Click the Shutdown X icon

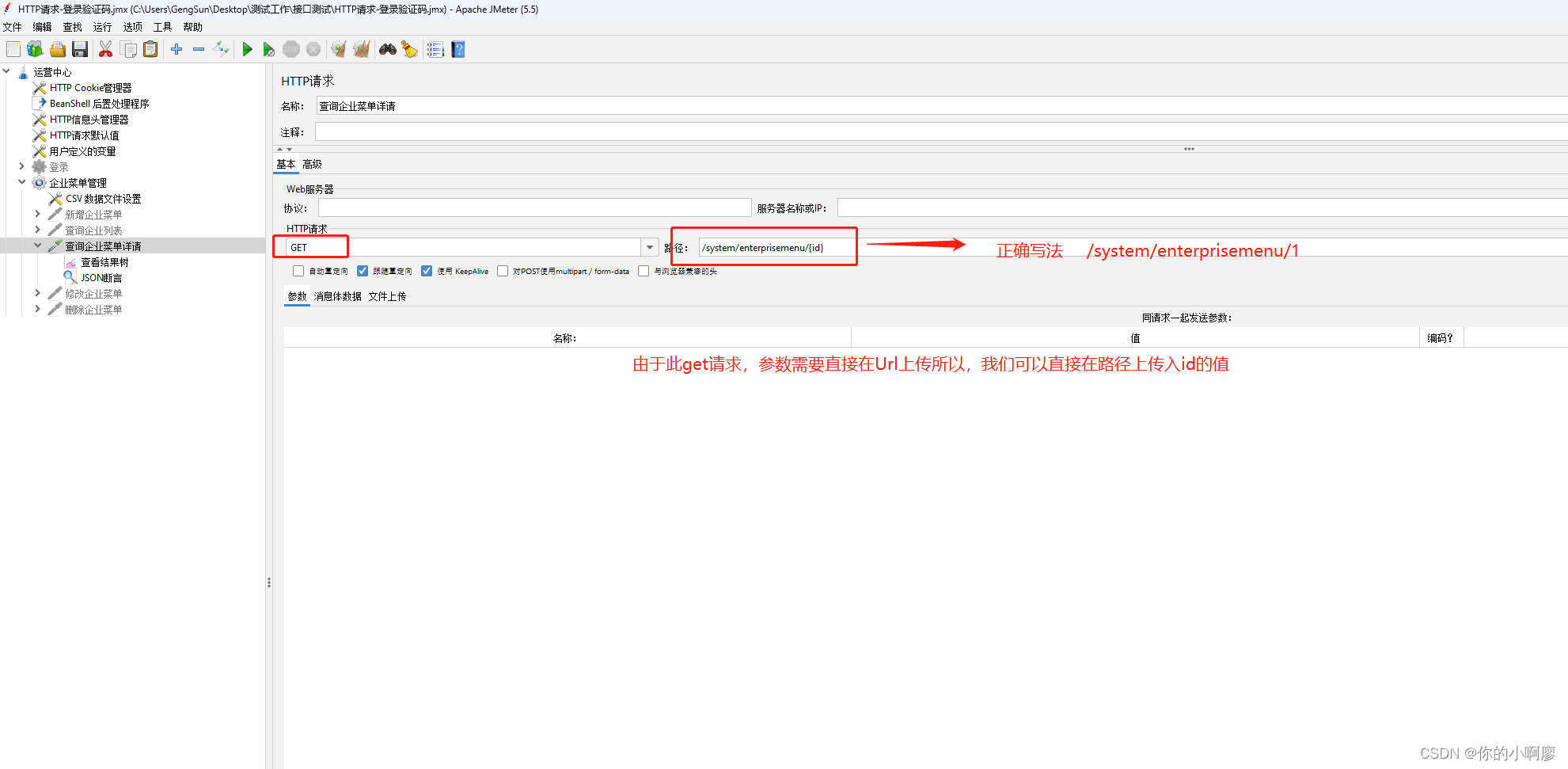coord(313,49)
